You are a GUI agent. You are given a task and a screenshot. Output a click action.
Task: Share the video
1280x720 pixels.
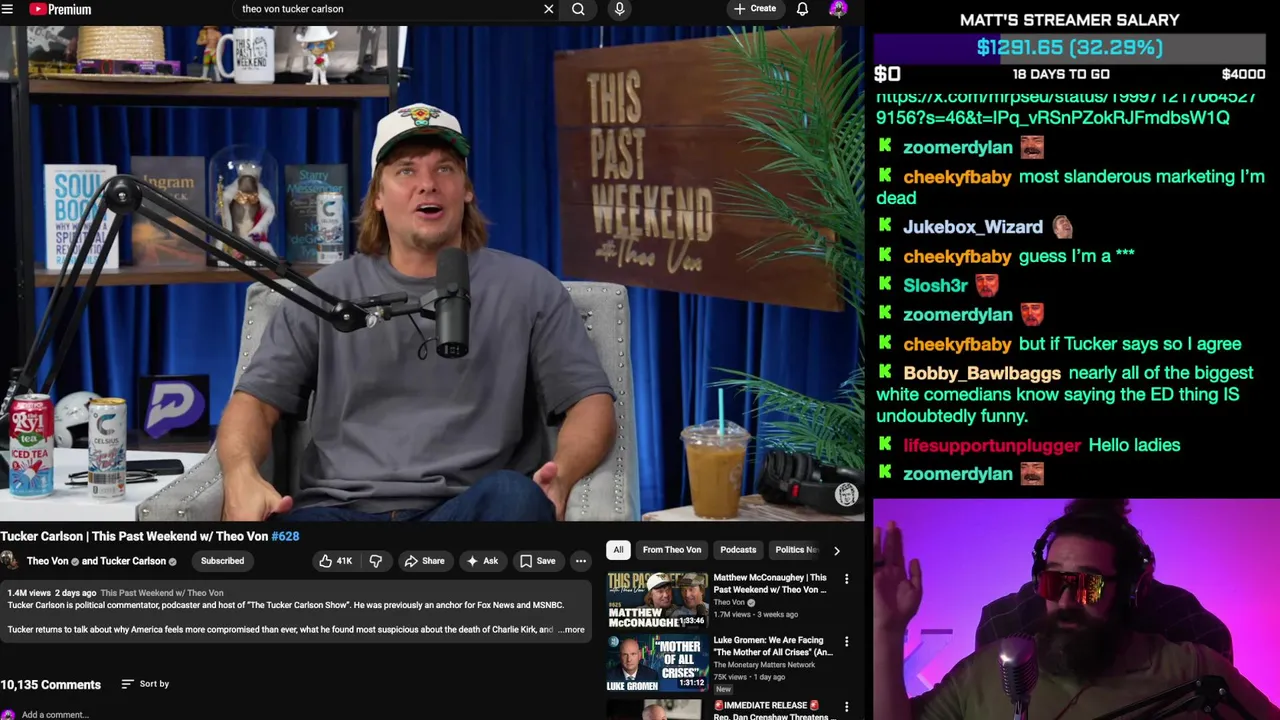pyautogui.click(x=424, y=561)
